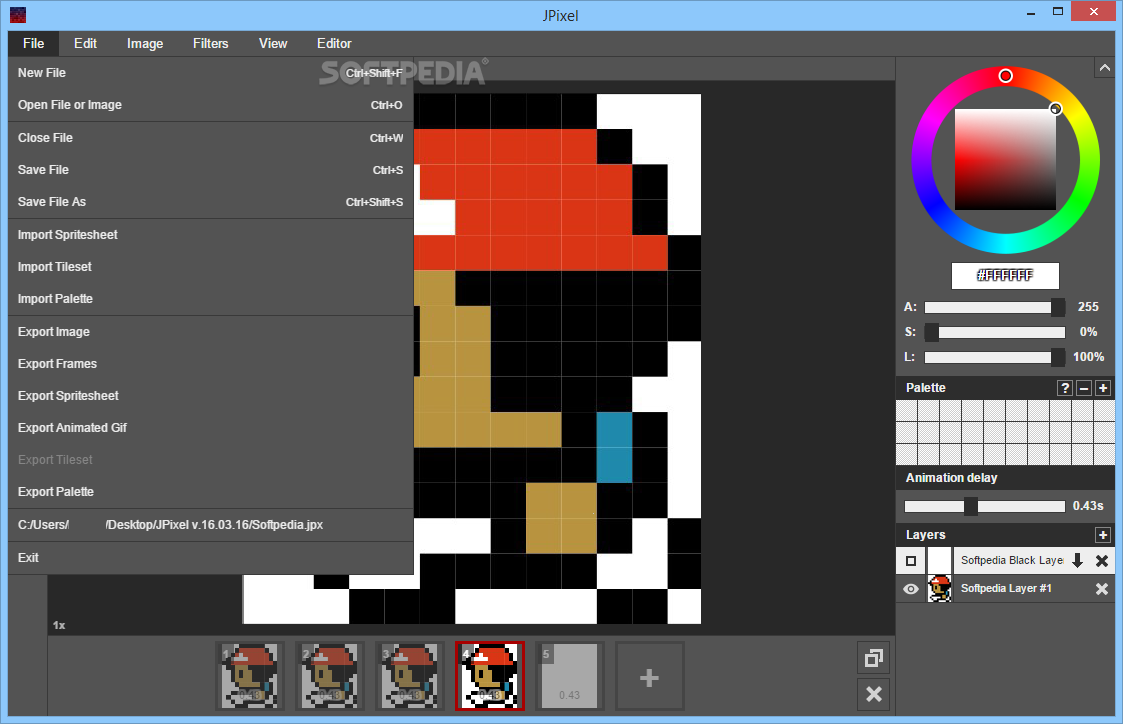Image resolution: width=1123 pixels, height=724 pixels.
Task: Click Save File menu entry
Action: click(211, 170)
